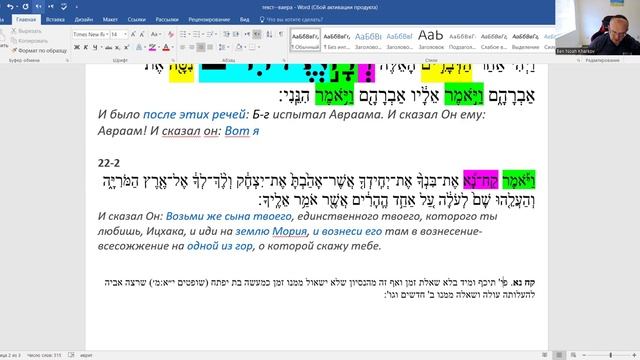The height and width of the screenshot is (360, 640).
Task: Apply subscript with the x₂ icon
Action: coord(118,47)
